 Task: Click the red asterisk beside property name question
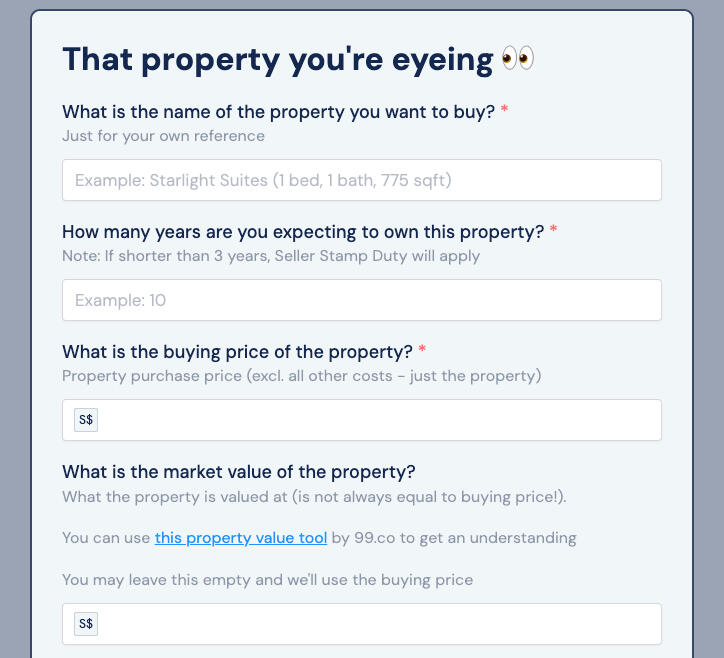[505, 112]
